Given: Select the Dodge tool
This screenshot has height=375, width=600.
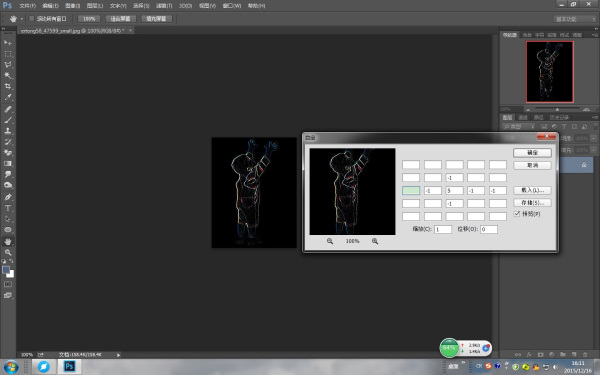Looking at the screenshot, I should (x=8, y=185).
